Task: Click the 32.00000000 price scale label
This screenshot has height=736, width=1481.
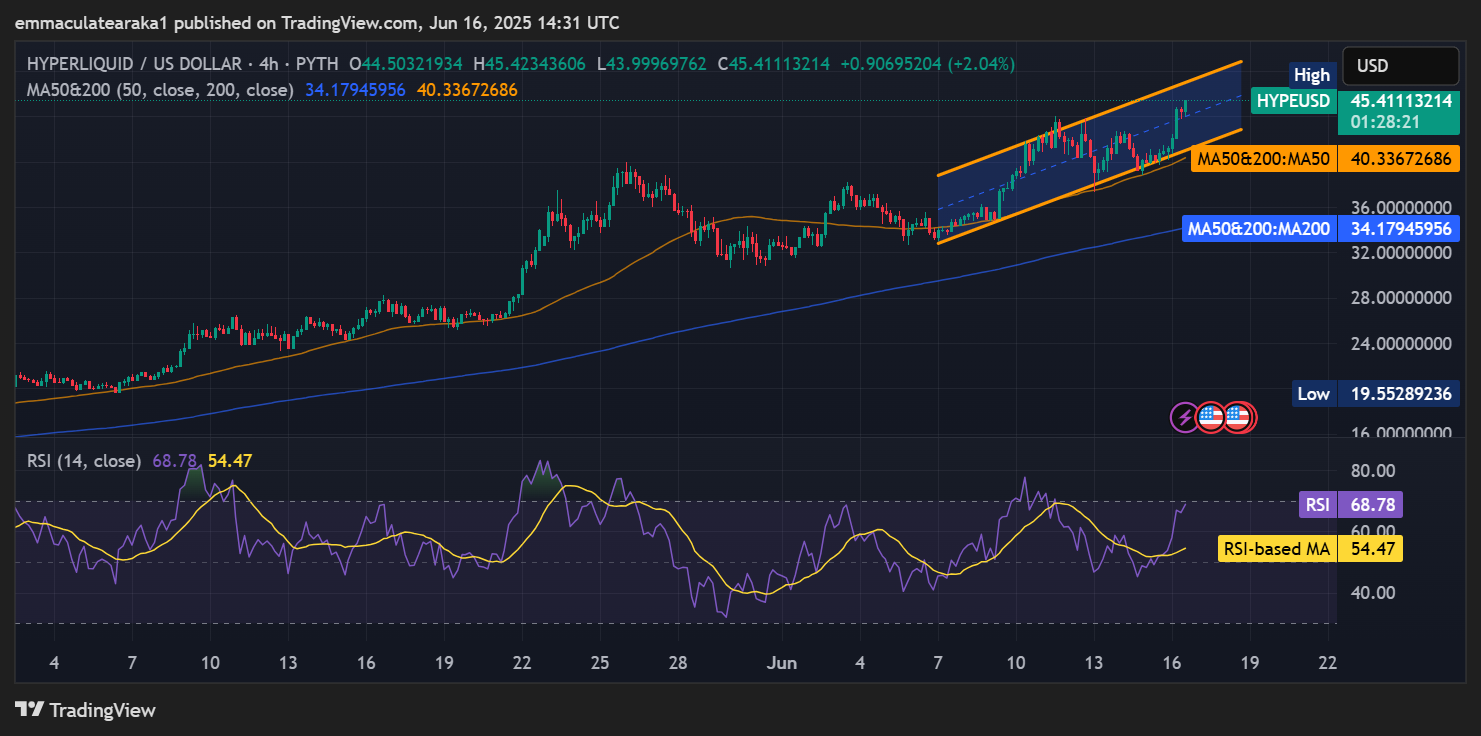Action: (x=1400, y=252)
